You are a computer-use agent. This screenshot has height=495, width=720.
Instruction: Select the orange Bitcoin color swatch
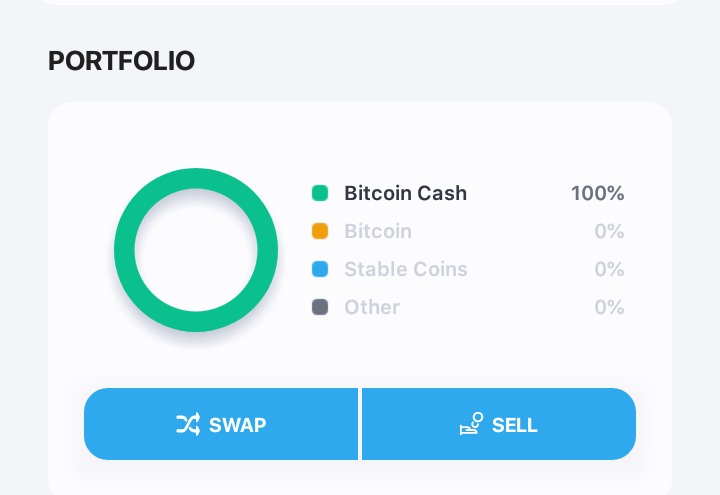coord(320,231)
